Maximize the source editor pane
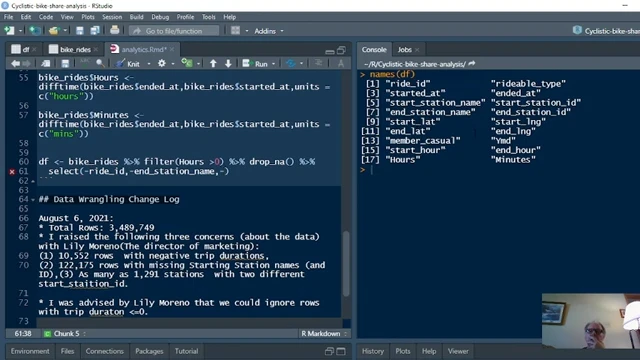640x360 pixels. [x=341, y=50]
